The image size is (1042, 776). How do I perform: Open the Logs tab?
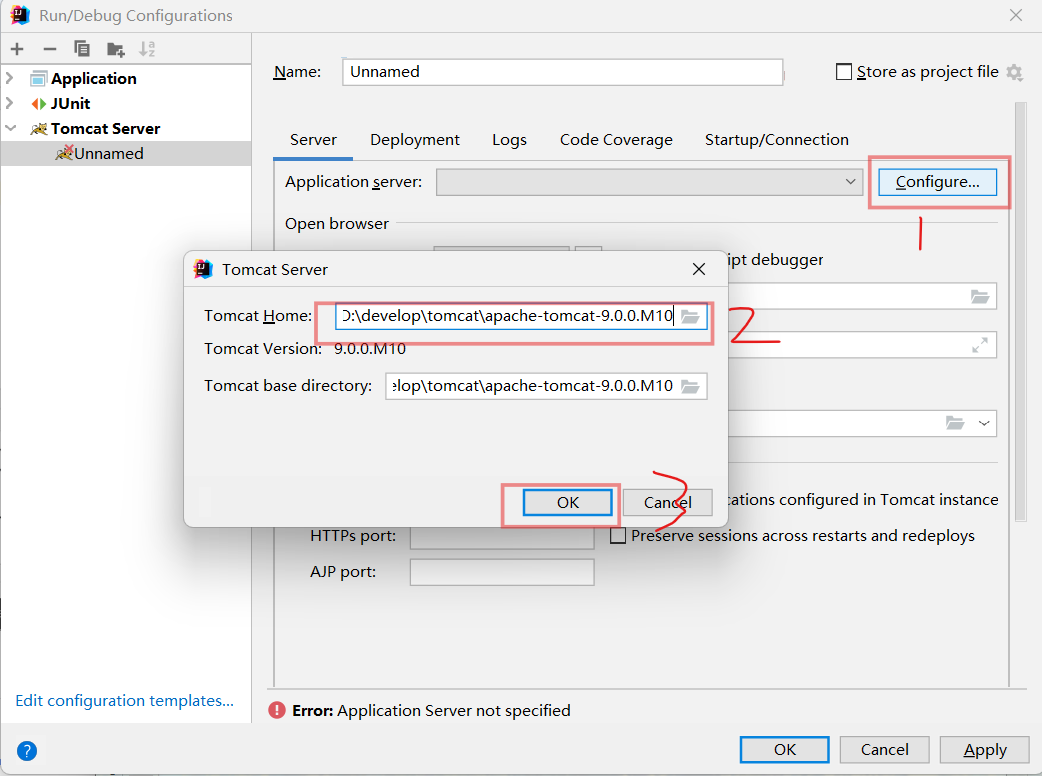(509, 140)
